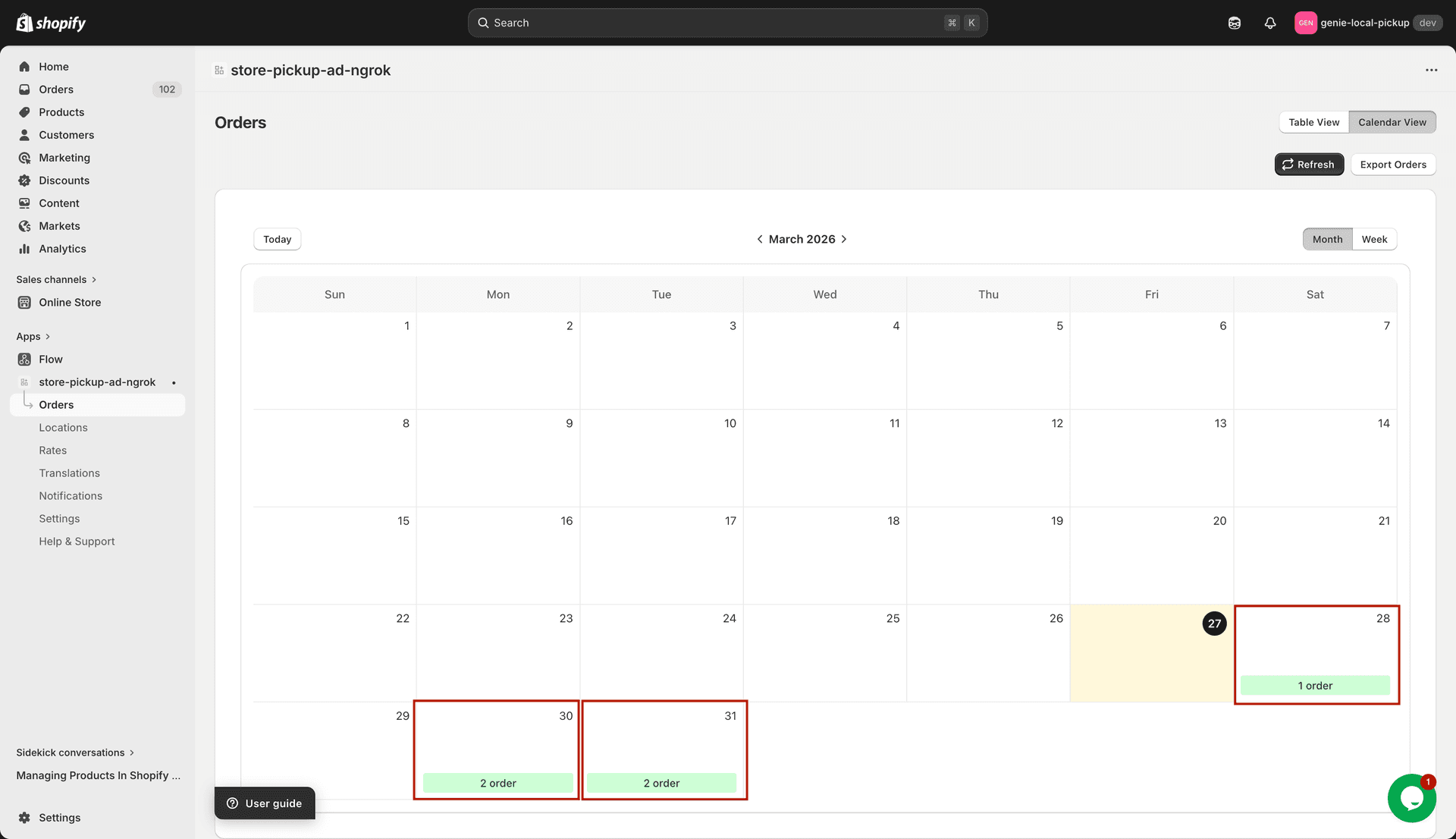Click the Refresh orders button
Image resolution: width=1456 pixels, height=839 pixels.
coord(1309,164)
